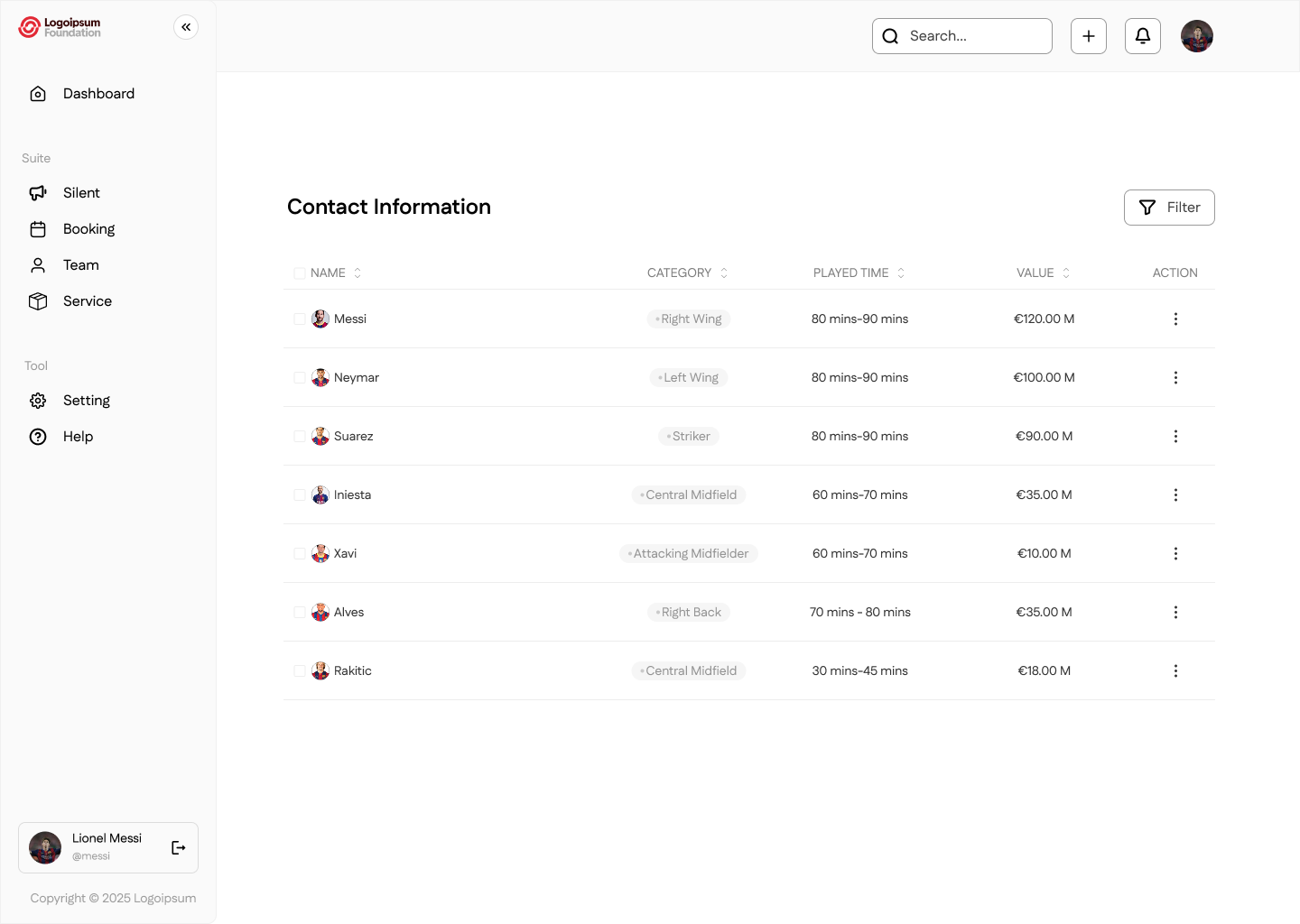The height and width of the screenshot is (924, 1300).
Task: Open the Help sidebar link
Action: [x=78, y=437]
